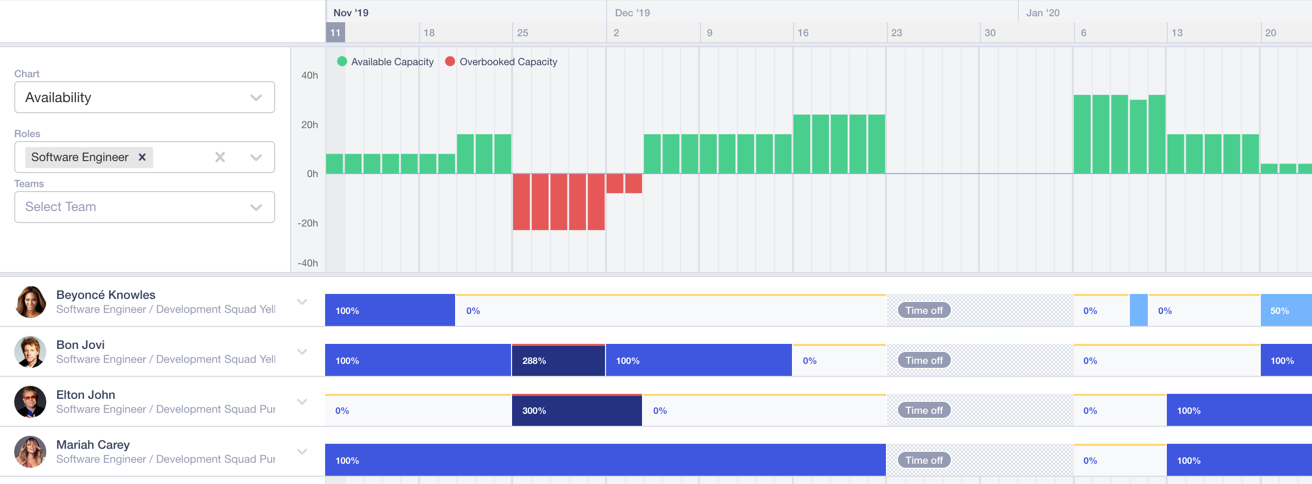This screenshot has height=484, width=1312.
Task: Open the Select Team dropdown
Action: click(x=144, y=207)
